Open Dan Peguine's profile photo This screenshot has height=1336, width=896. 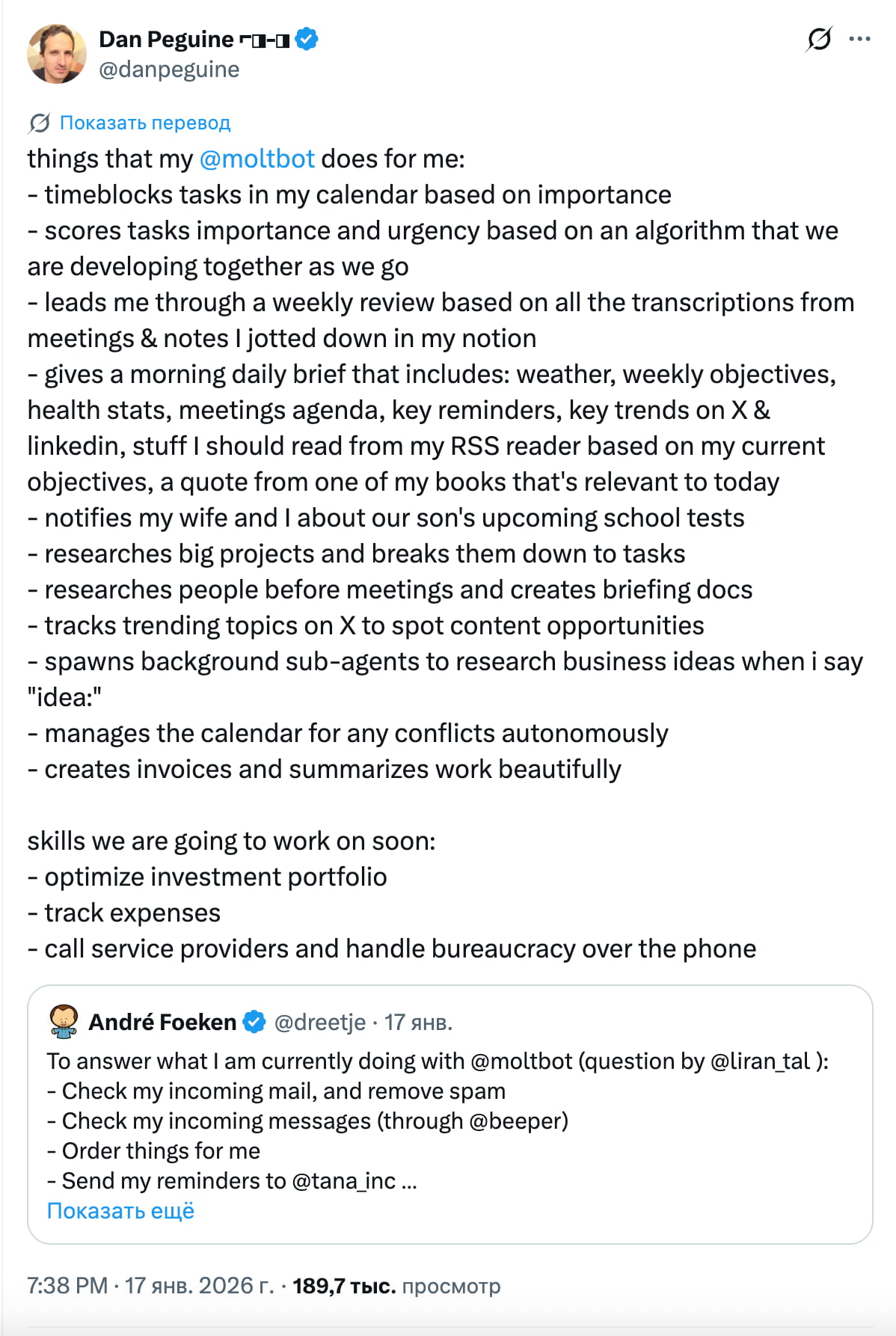(57, 54)
